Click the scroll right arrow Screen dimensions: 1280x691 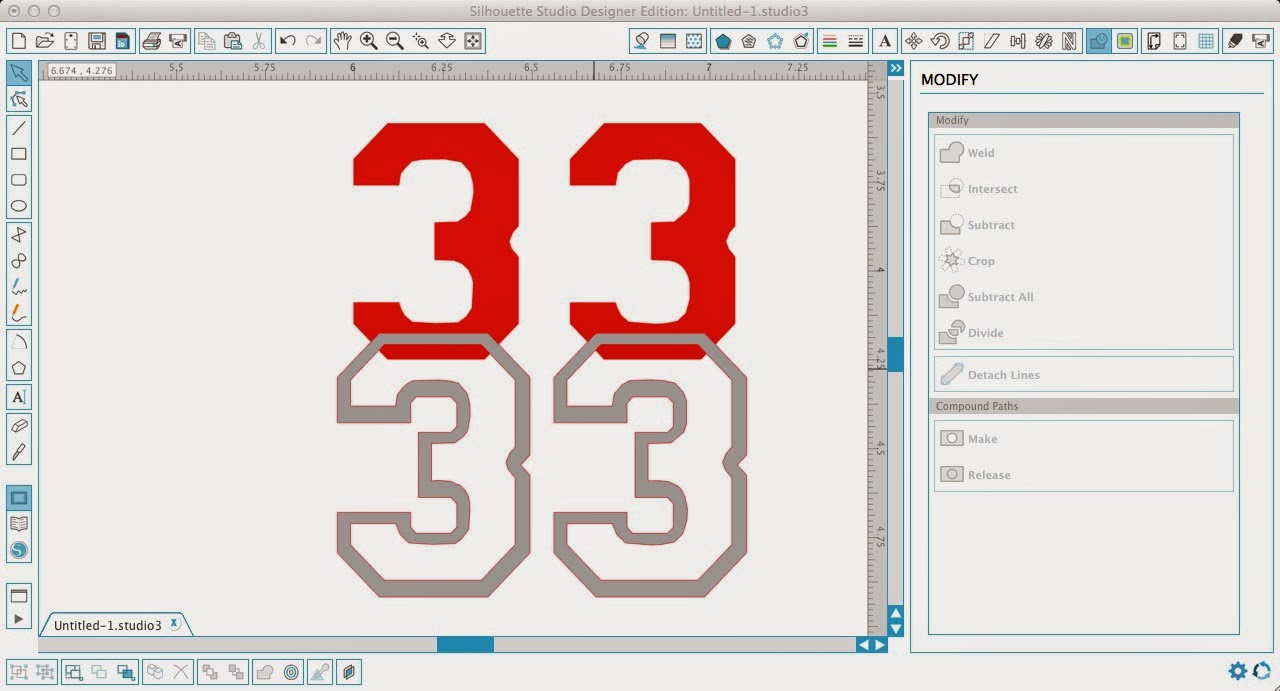pyautogui.click(x=880, y=645)
